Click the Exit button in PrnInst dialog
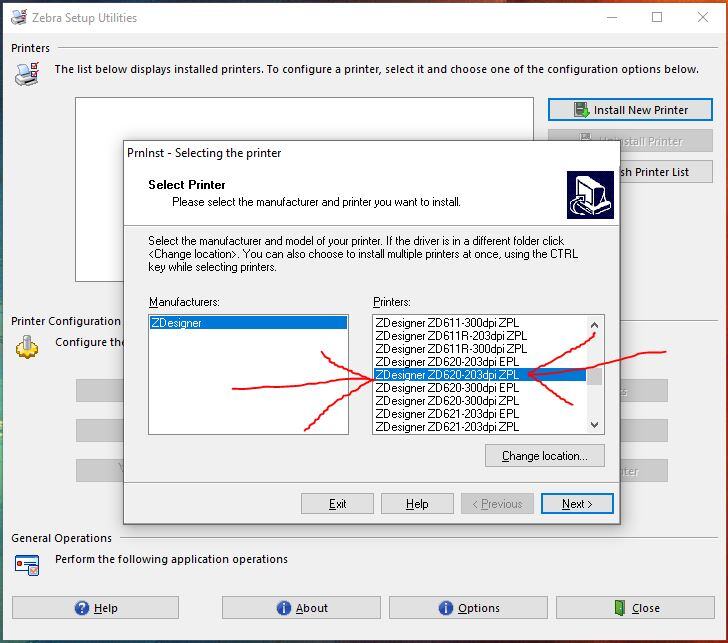This screenshot has height=643, width=728. click(x=338, y=504)
